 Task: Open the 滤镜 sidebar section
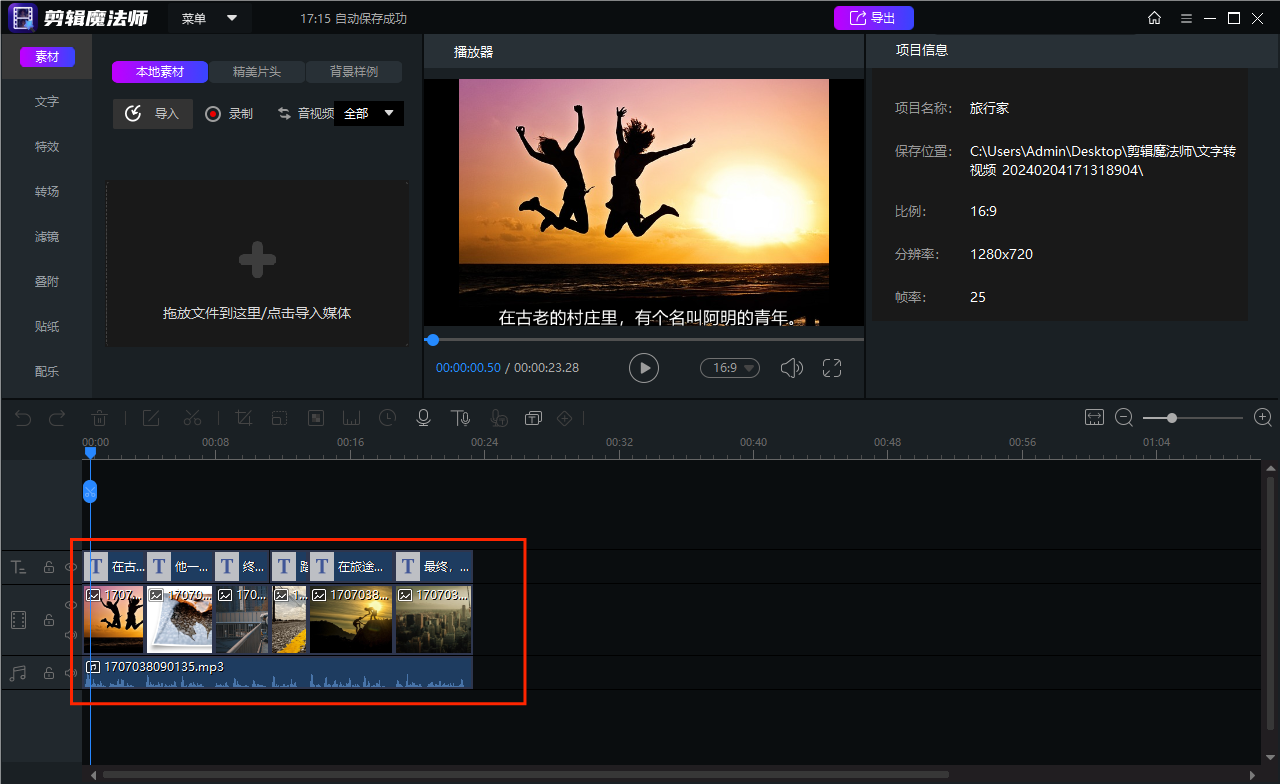47,236
